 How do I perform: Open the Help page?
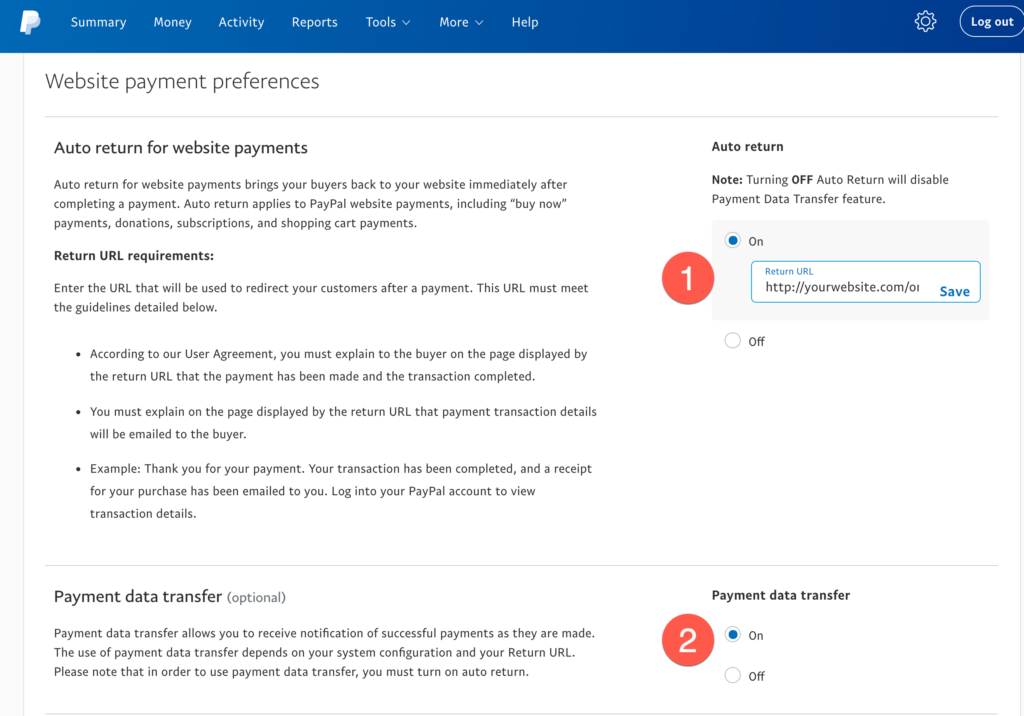click(525, 22)
